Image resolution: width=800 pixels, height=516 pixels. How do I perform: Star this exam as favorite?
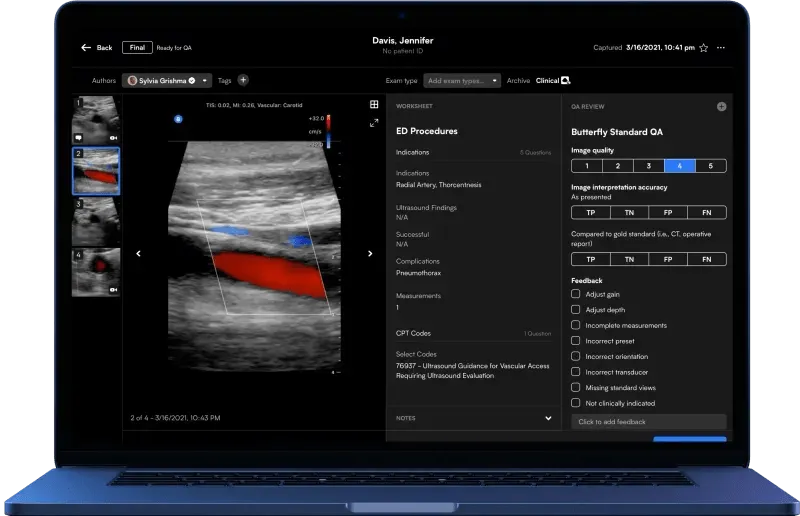tap(704, 48)
